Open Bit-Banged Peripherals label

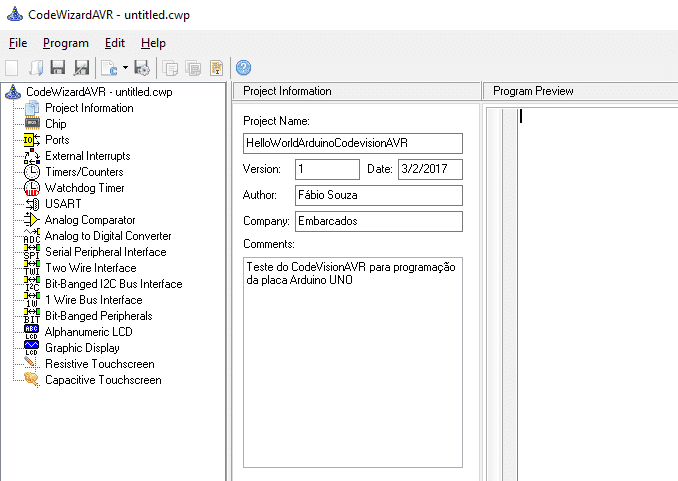(x=99, y=316)
